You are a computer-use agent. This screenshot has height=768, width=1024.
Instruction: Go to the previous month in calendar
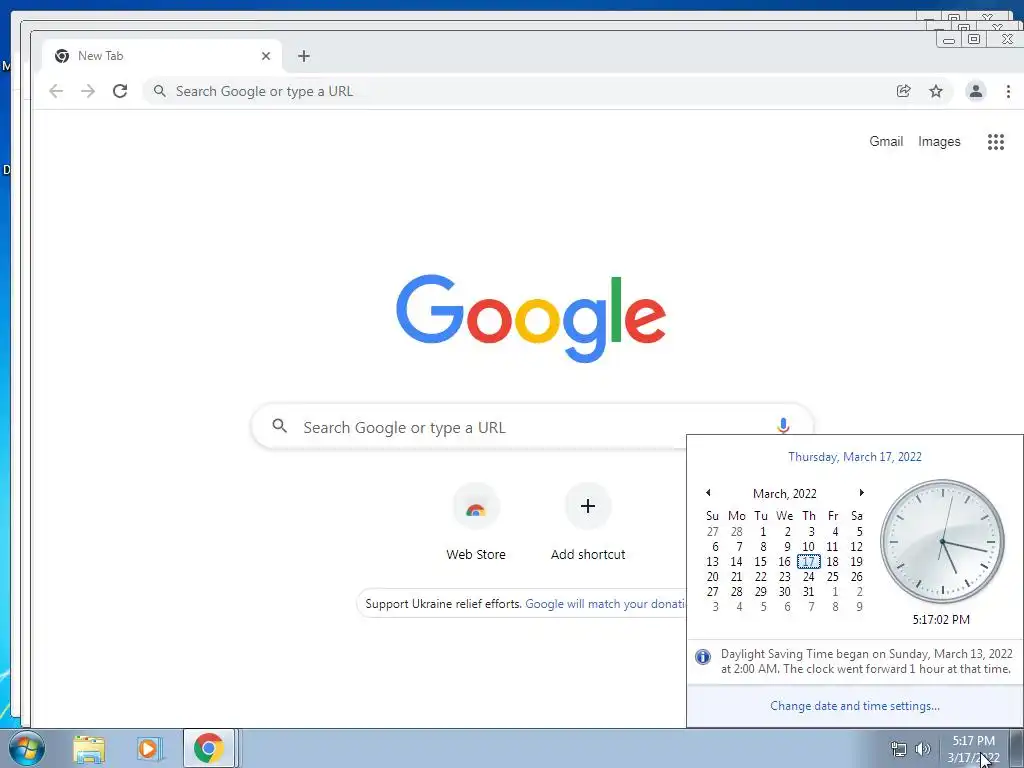709,493
